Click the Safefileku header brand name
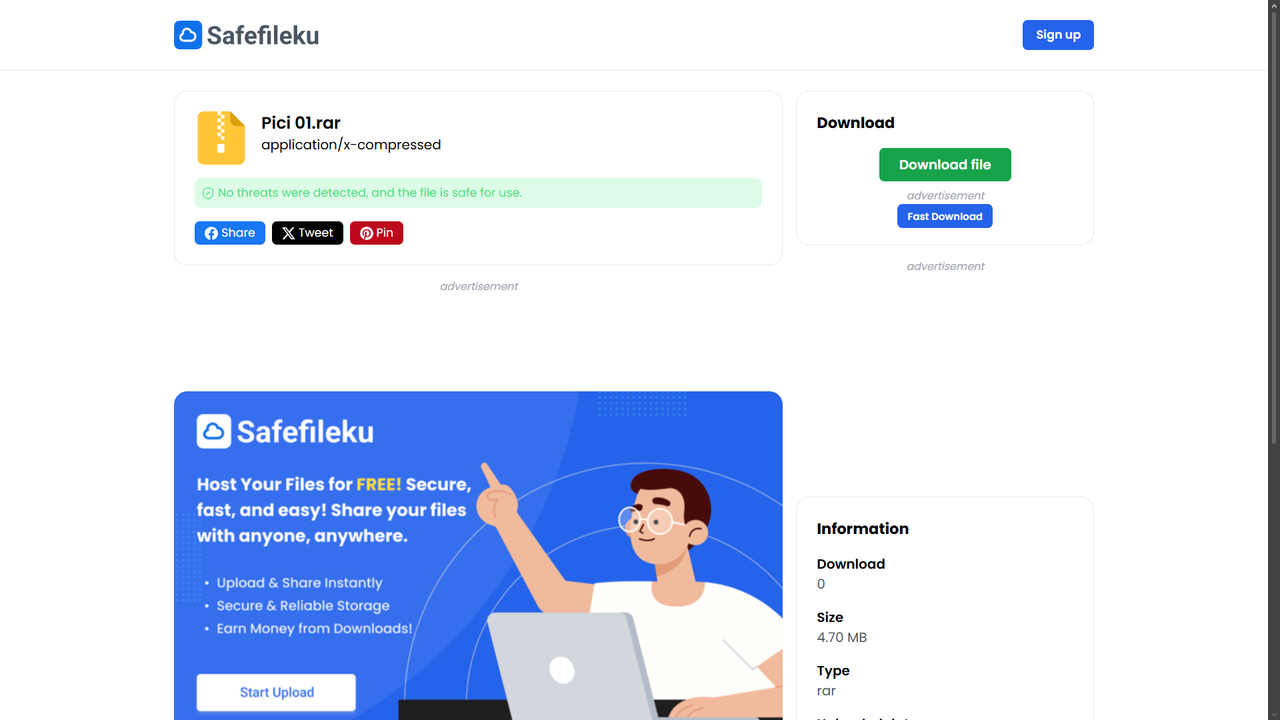 263,35
